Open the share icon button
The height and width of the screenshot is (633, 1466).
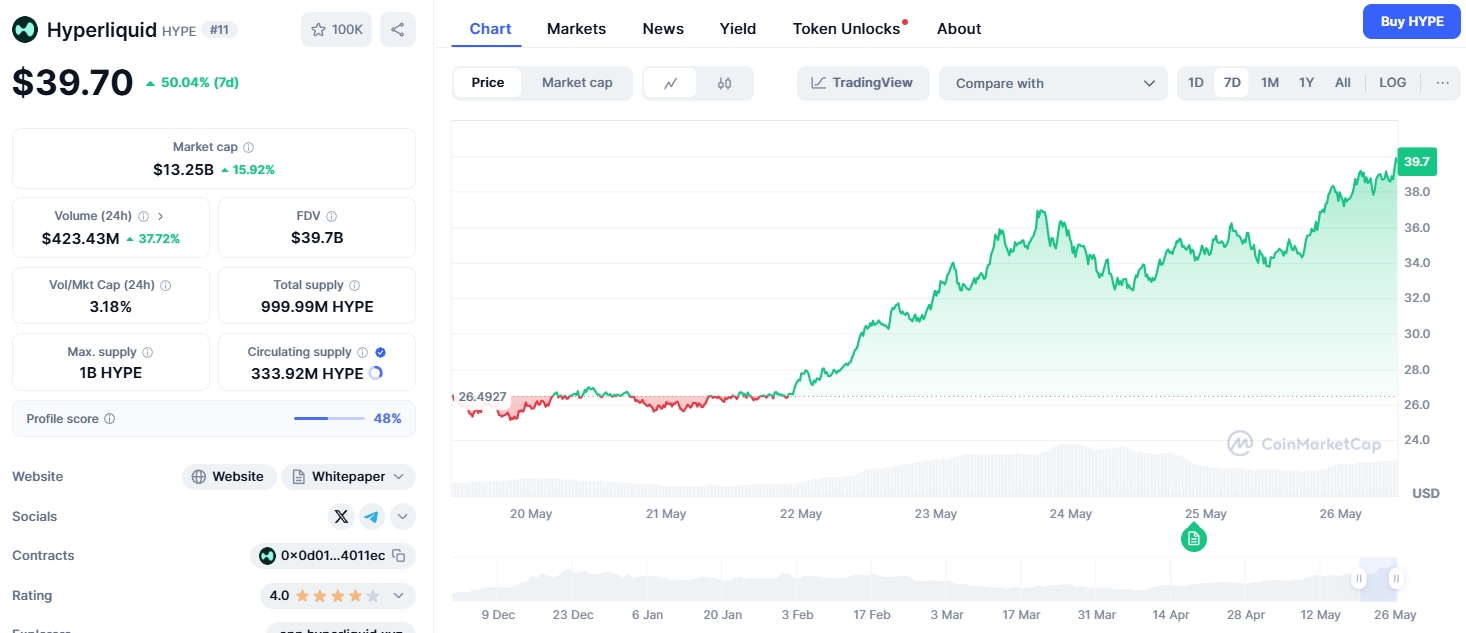[x=398, y=30]
